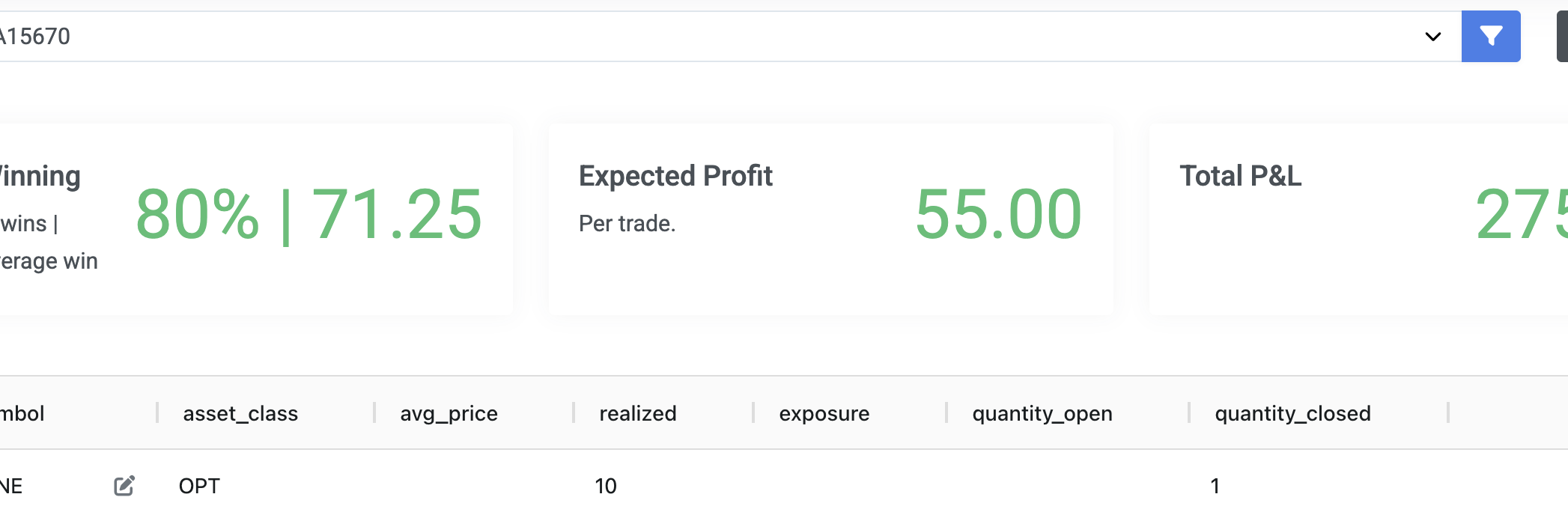Click divider between asset_class and avg_price headers
Viewport: 1568px width, 506px height.
[374, 413]
